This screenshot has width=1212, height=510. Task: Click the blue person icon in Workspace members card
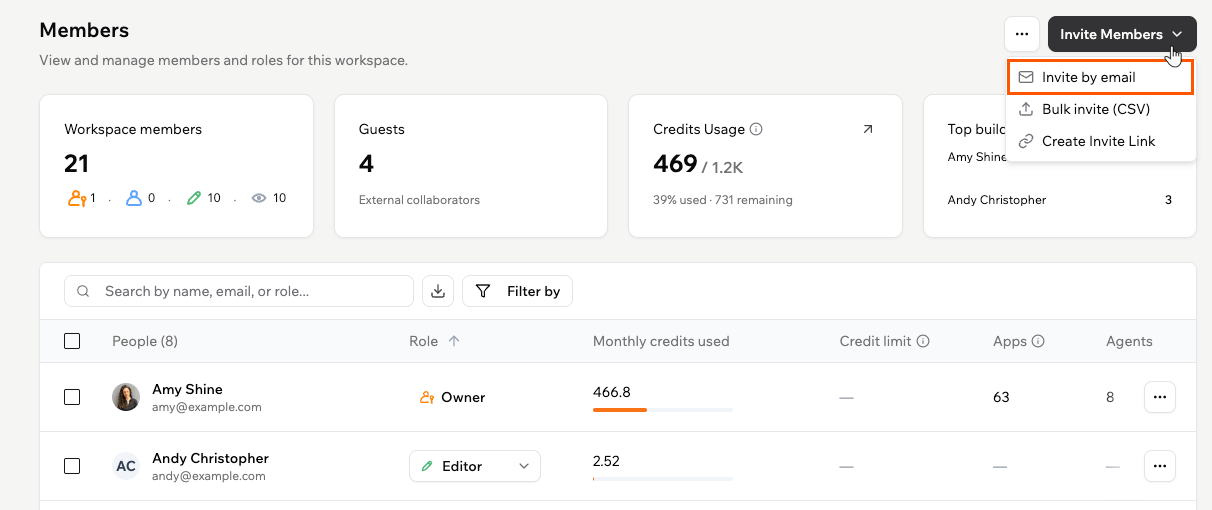click(x=134, y=198)
